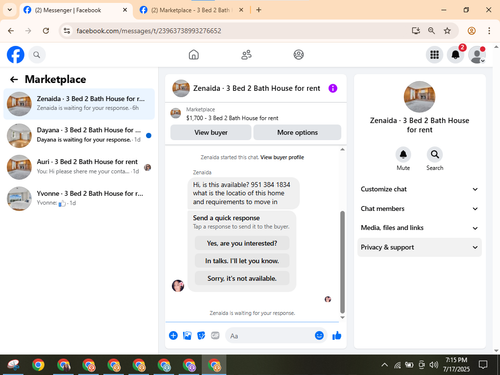This screenshot has height=375, width=500.
Task: Choose a sticker in composer
Action: coord(201,335)
